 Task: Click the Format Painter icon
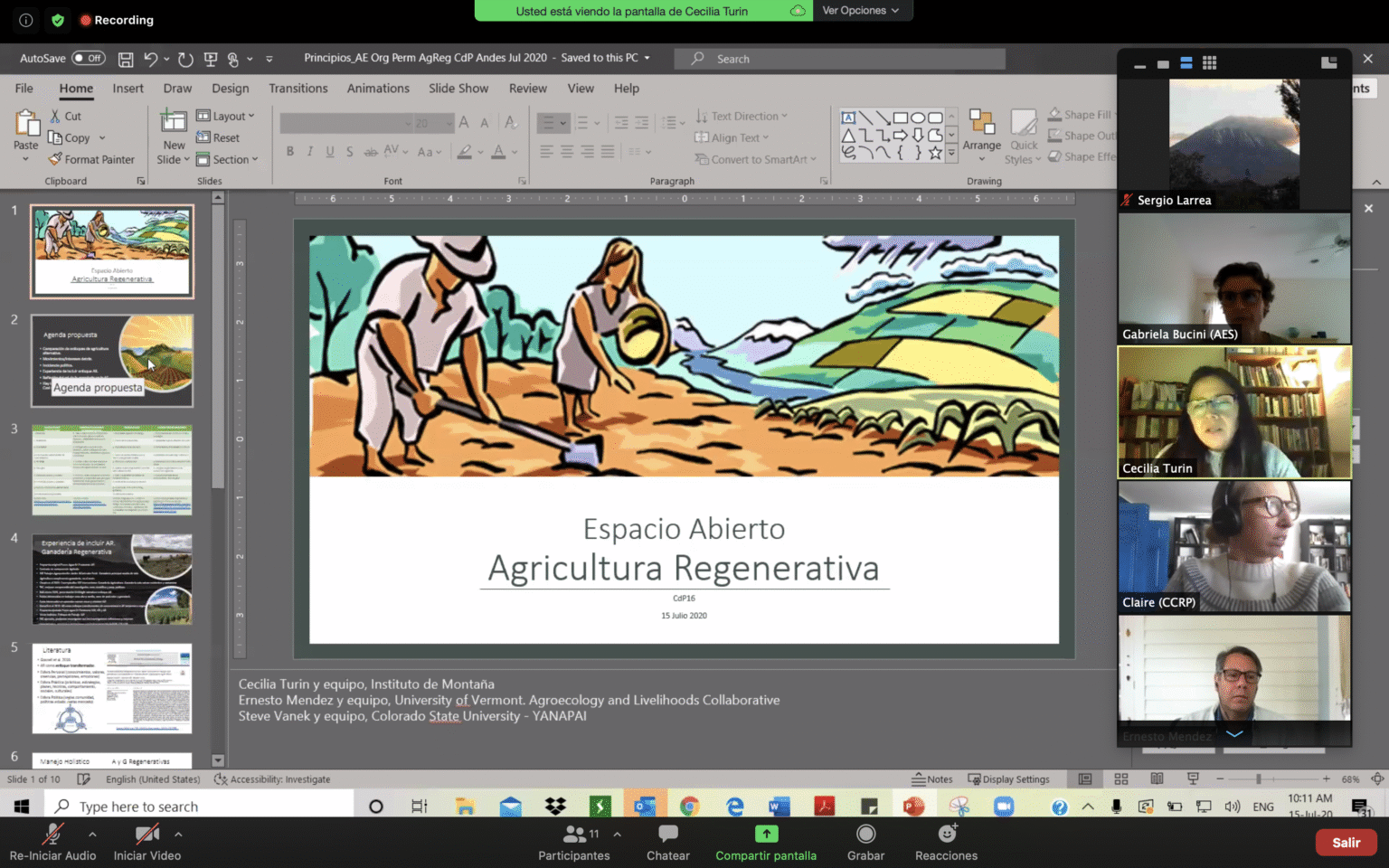[56, 159]
